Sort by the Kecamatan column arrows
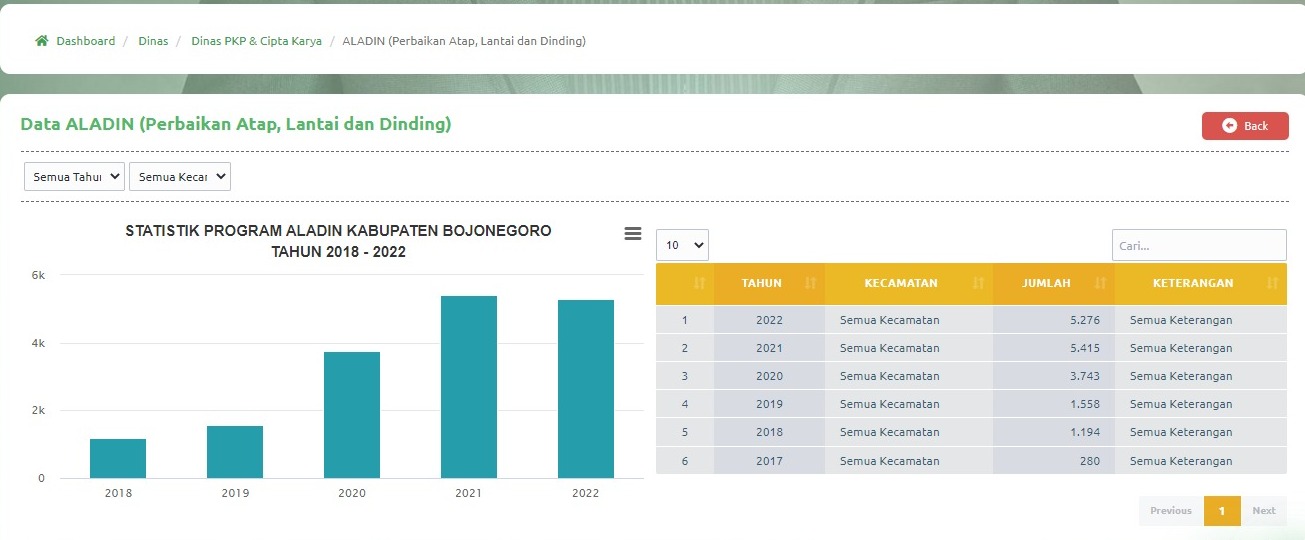This screenshot has width=1305, height=540. point(978,284)
